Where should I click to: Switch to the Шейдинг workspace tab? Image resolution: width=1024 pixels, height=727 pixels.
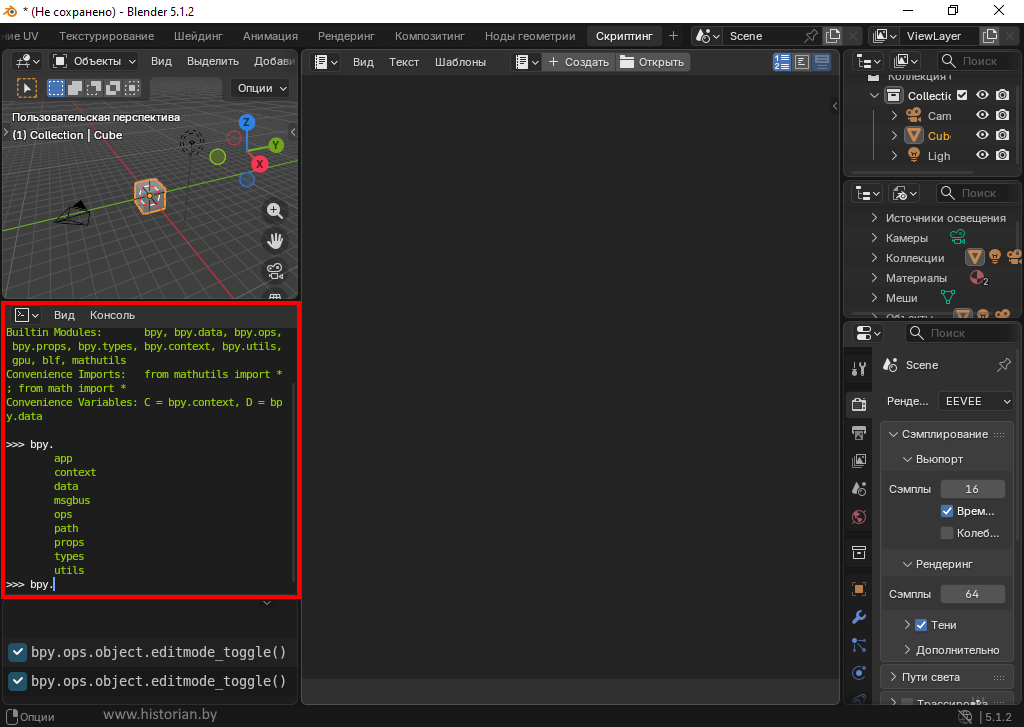point(199,36)
